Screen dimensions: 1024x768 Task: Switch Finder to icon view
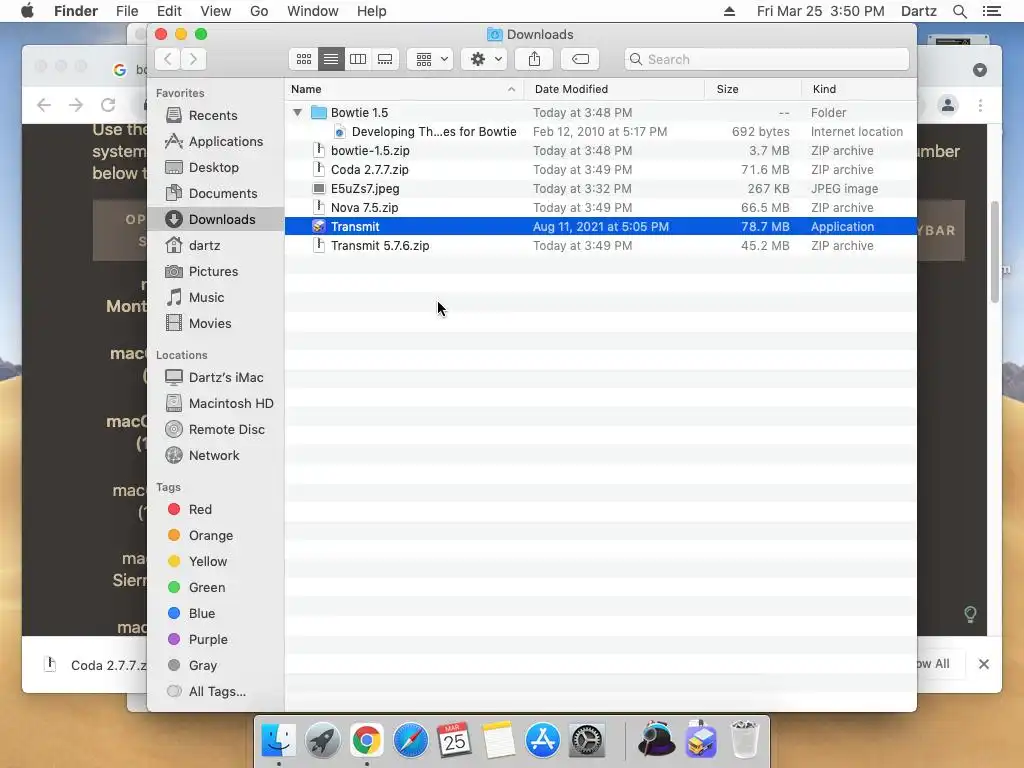point(304,59)
